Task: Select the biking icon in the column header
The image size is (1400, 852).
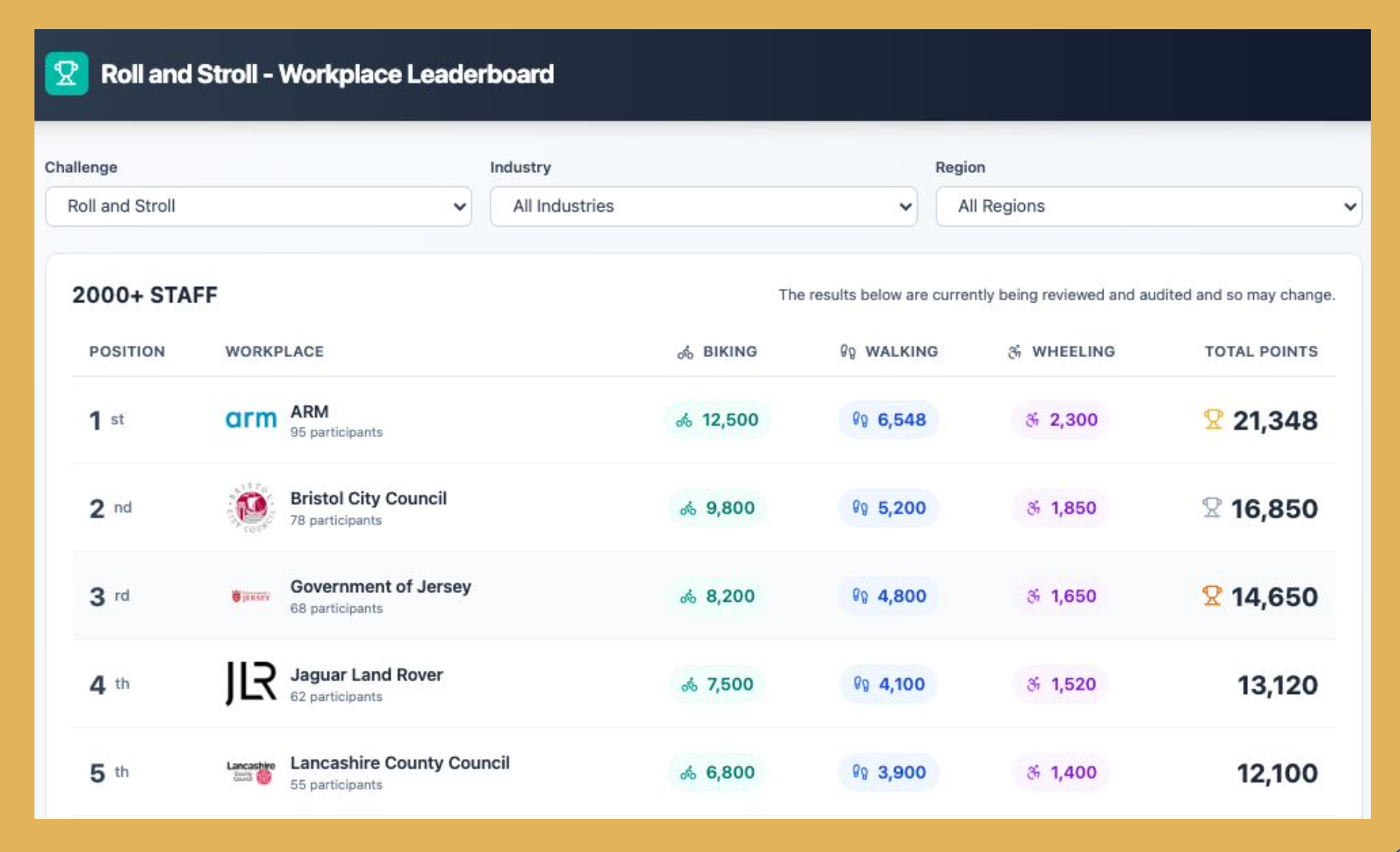Action: tap(684, 351)
